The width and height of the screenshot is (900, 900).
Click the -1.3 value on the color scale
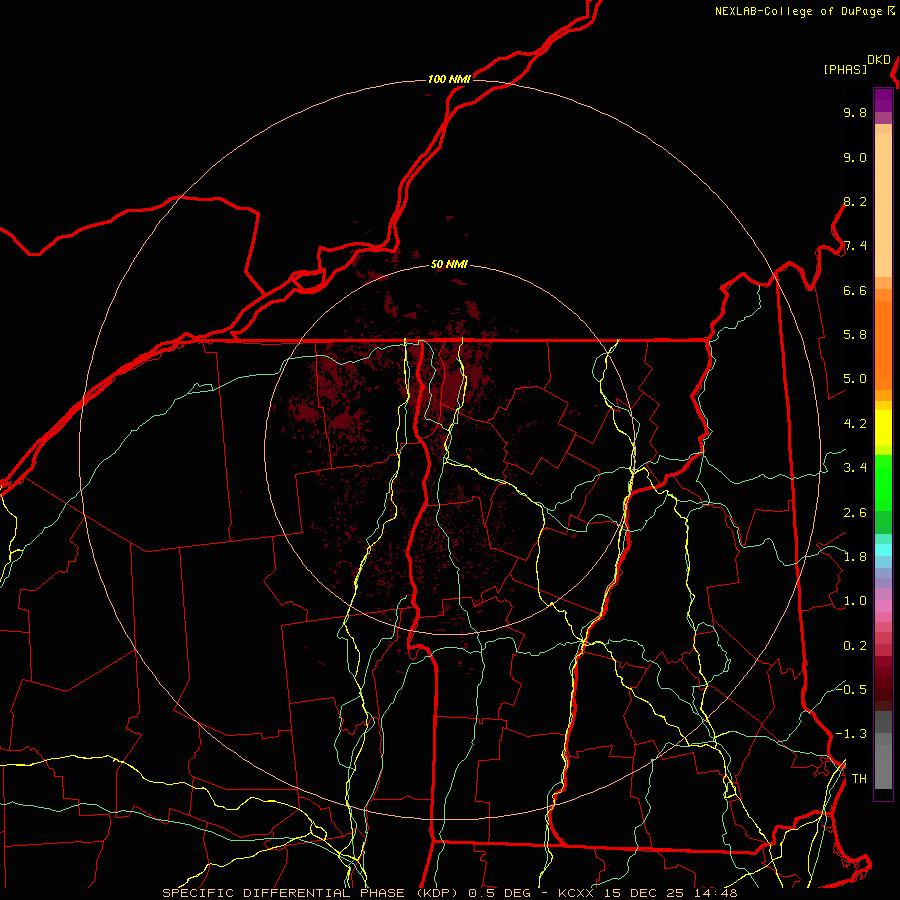coord(851,734)
